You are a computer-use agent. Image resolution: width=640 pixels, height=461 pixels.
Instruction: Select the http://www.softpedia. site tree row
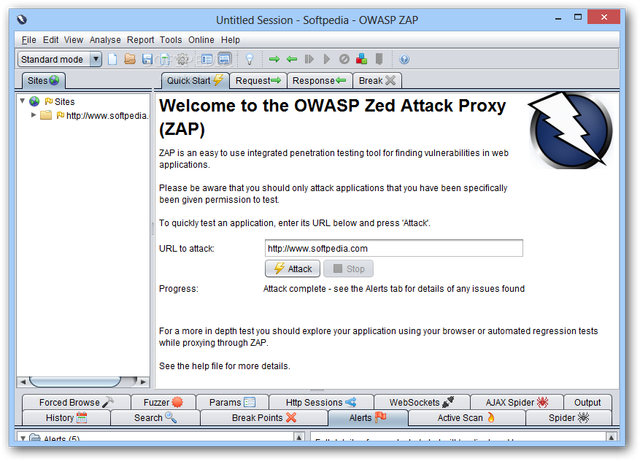[x=93, y=116]
